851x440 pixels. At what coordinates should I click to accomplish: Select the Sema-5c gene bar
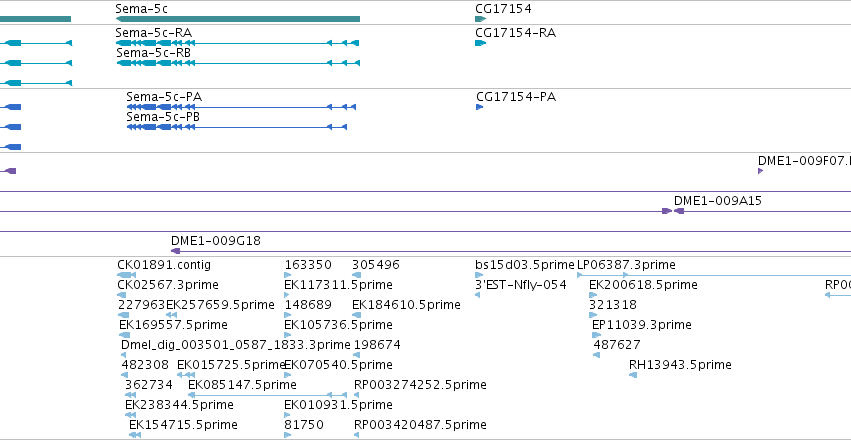pos(238,19)
